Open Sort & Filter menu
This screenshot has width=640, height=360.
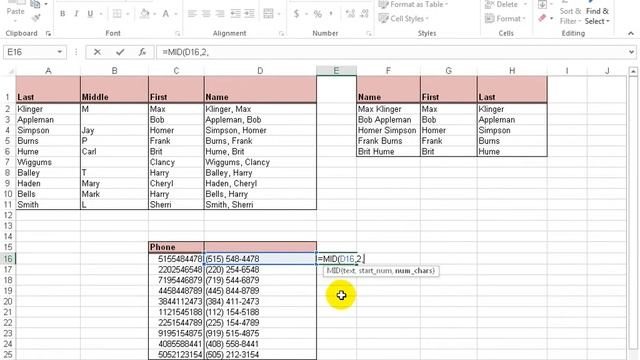[570, 16]
